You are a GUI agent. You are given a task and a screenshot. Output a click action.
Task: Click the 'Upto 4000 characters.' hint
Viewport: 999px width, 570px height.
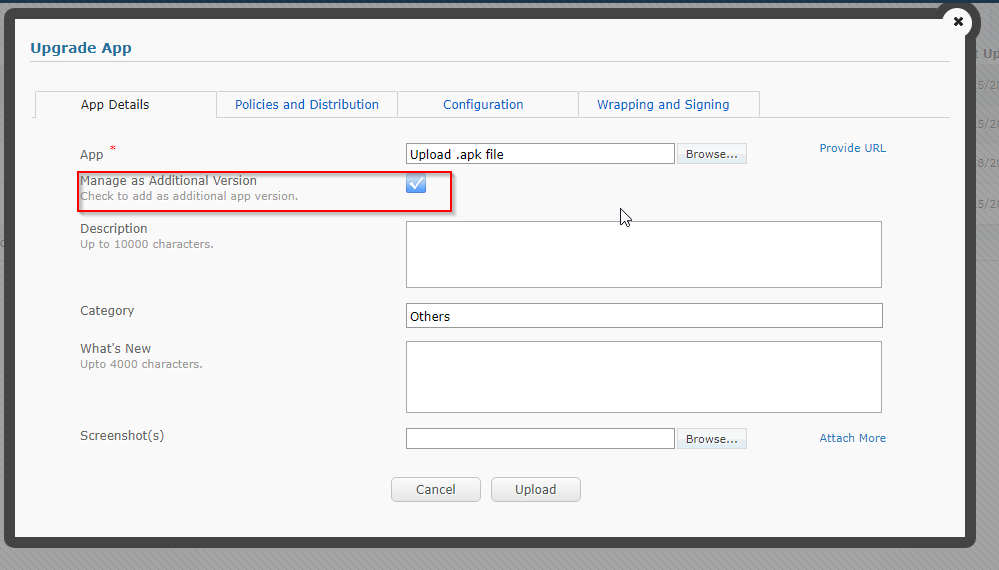pos(141,364)
